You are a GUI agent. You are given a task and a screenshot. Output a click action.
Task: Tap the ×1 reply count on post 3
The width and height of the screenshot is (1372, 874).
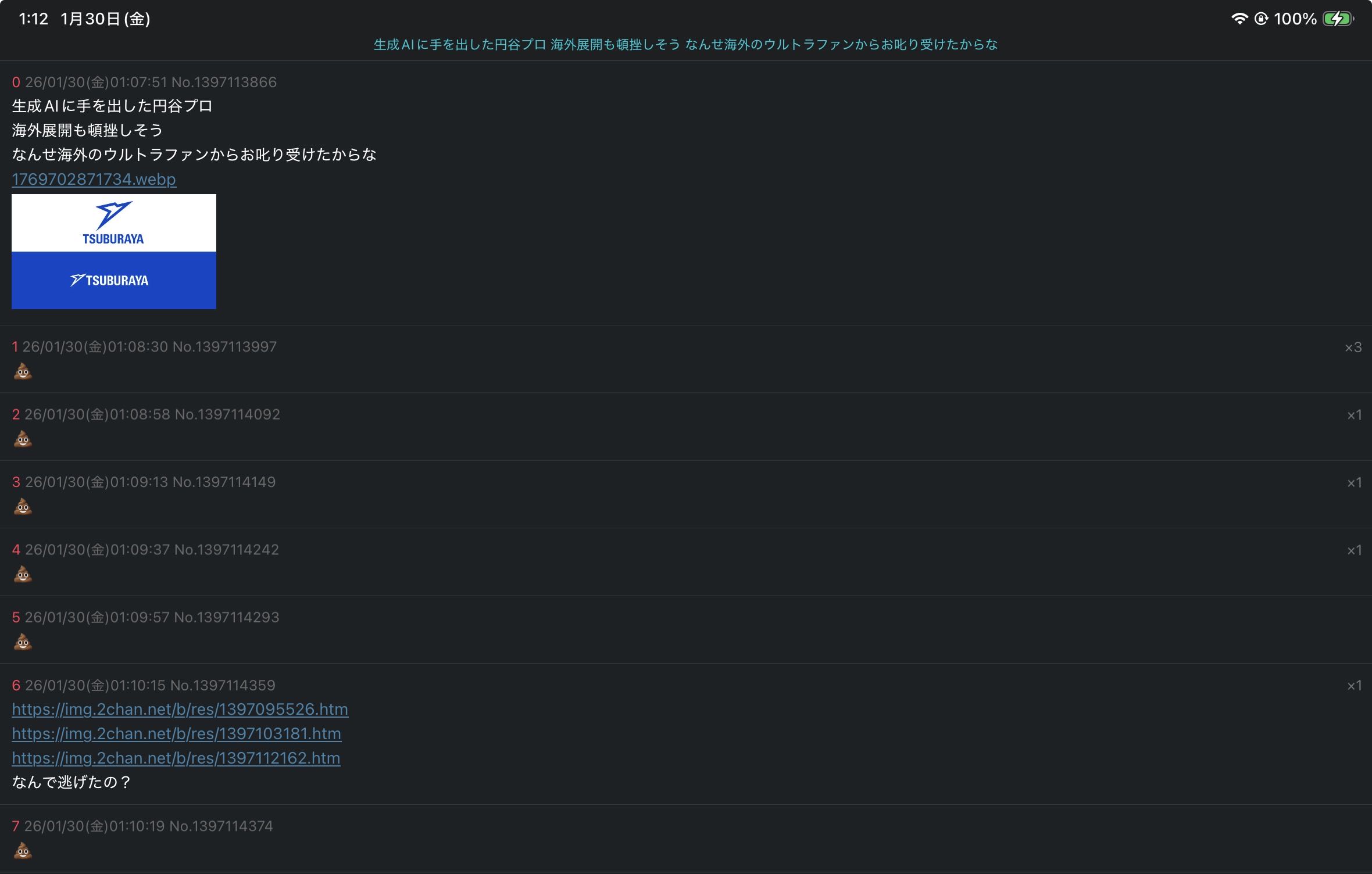point(1354,482)
